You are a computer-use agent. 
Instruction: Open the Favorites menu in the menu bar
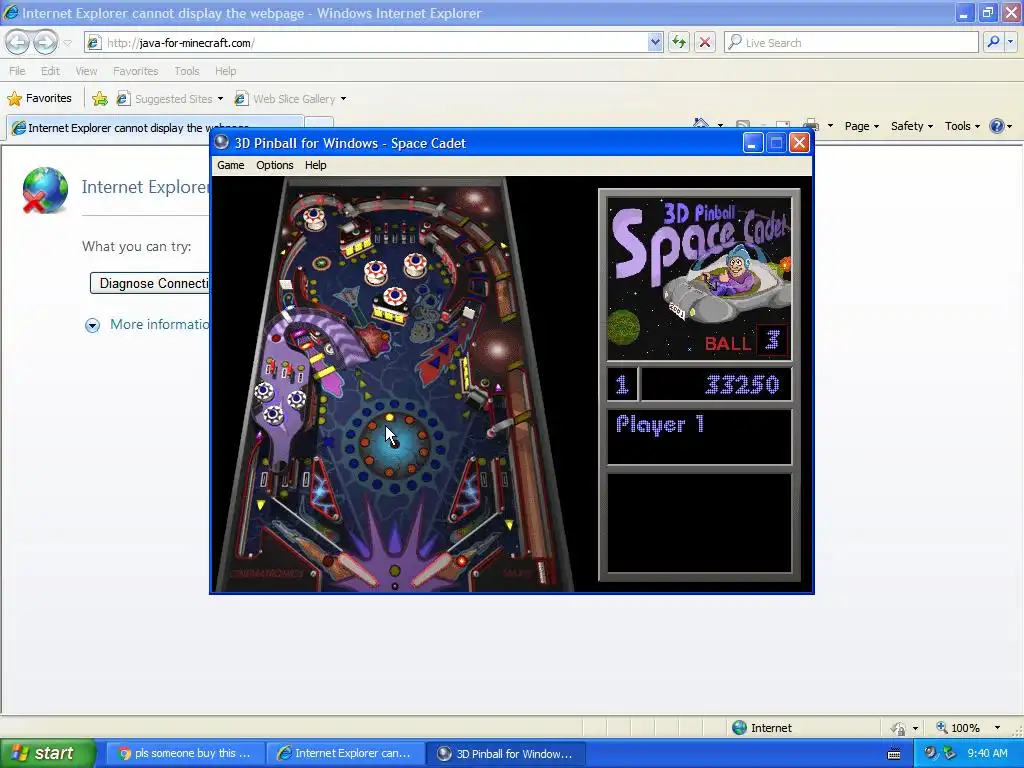pyautogui.click(x=135, y=71)
